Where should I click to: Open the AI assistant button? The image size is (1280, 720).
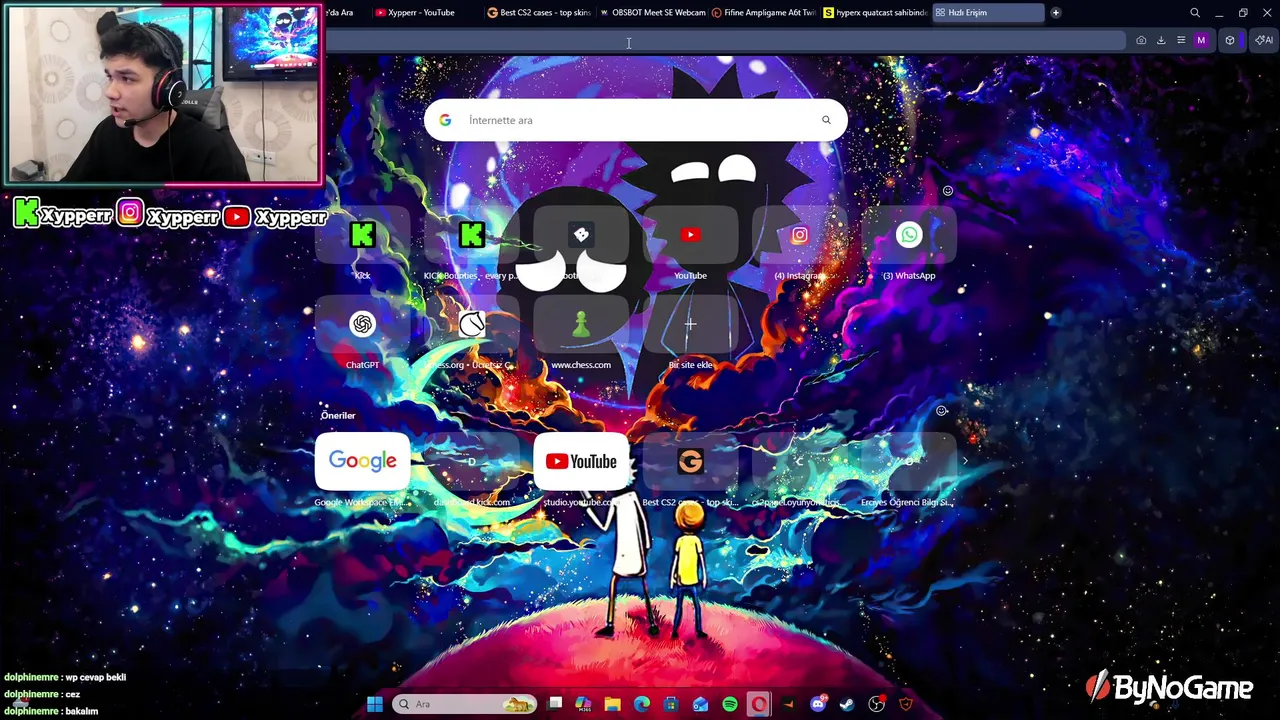1264,40
